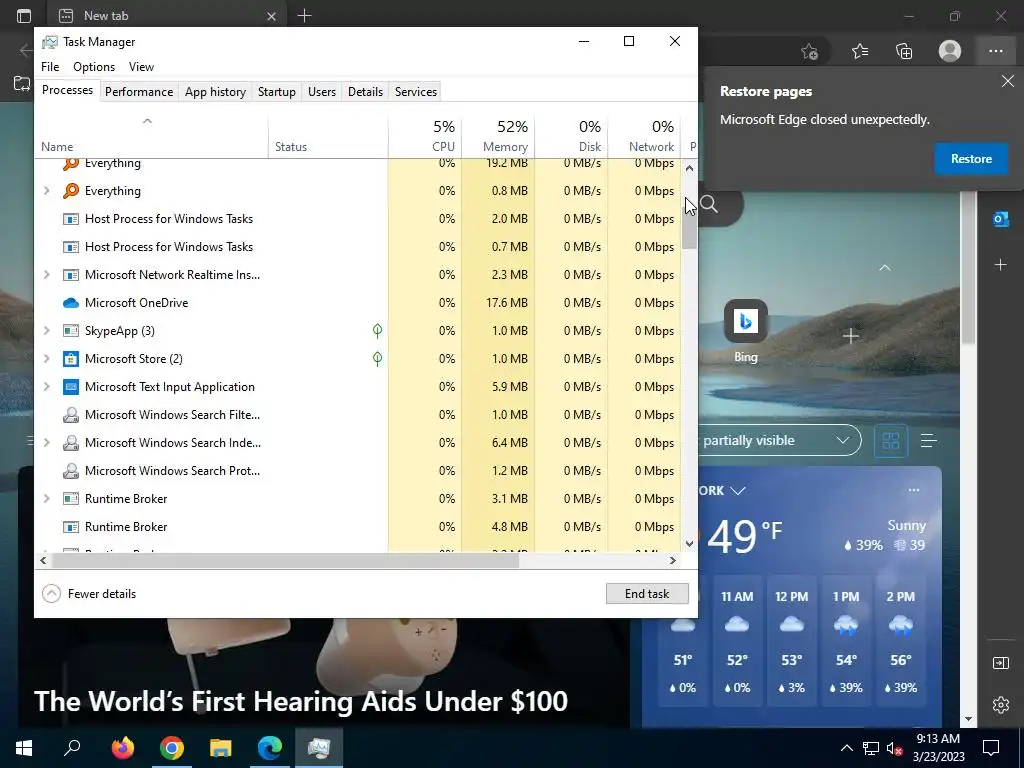The width and height of the screenshot is (1024, 768).
Task: Switch to the Services tab
Action: click(x=415, y=91)
